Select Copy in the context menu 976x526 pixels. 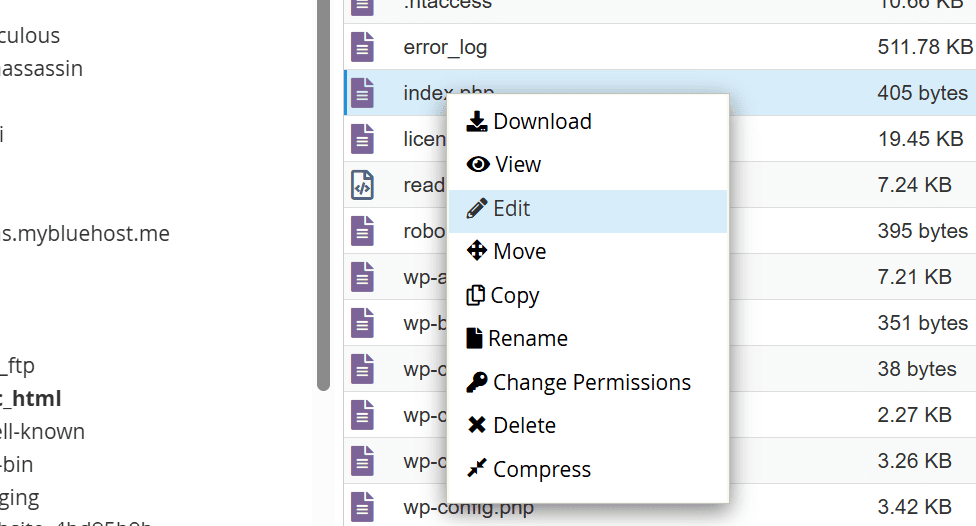click(x=588, y=295)
